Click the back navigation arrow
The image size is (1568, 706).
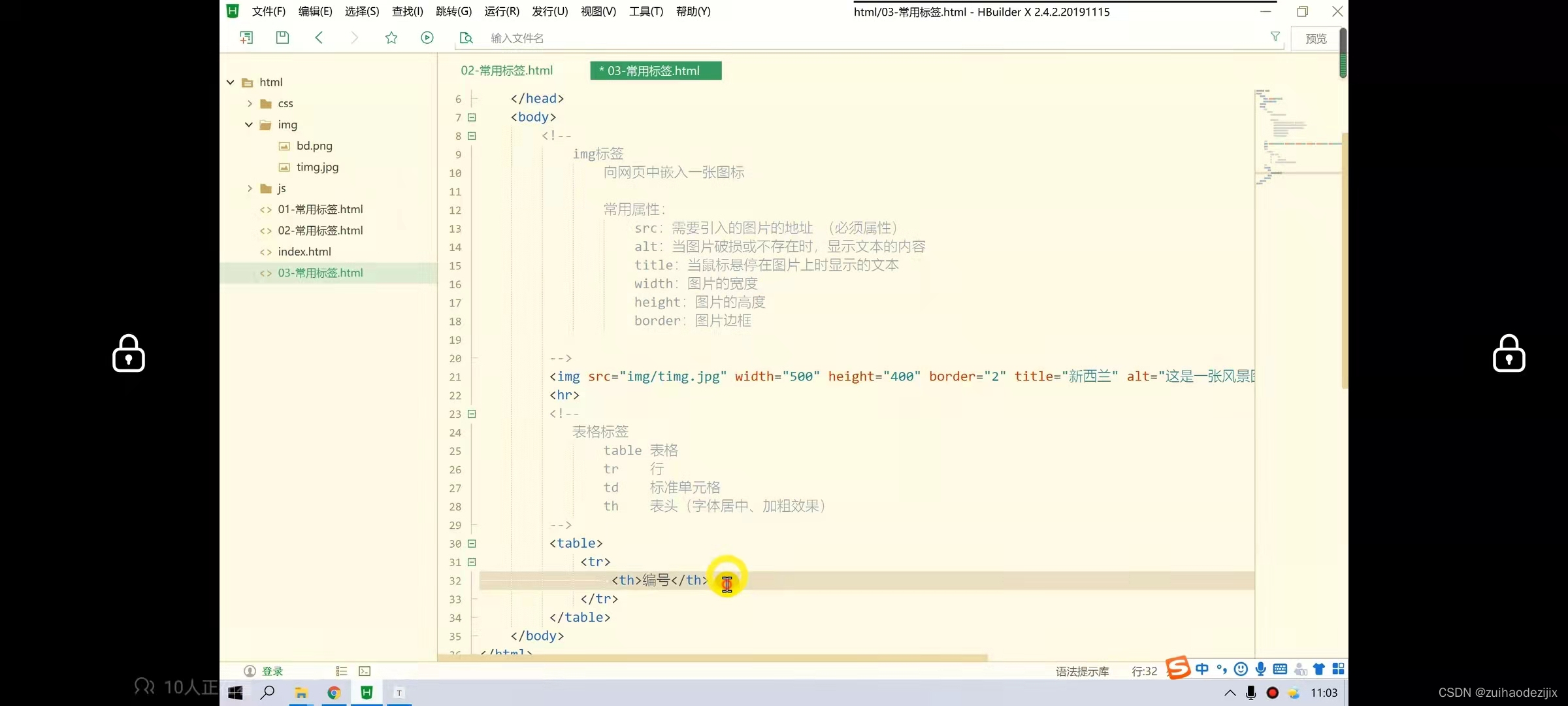coord(319,38)
